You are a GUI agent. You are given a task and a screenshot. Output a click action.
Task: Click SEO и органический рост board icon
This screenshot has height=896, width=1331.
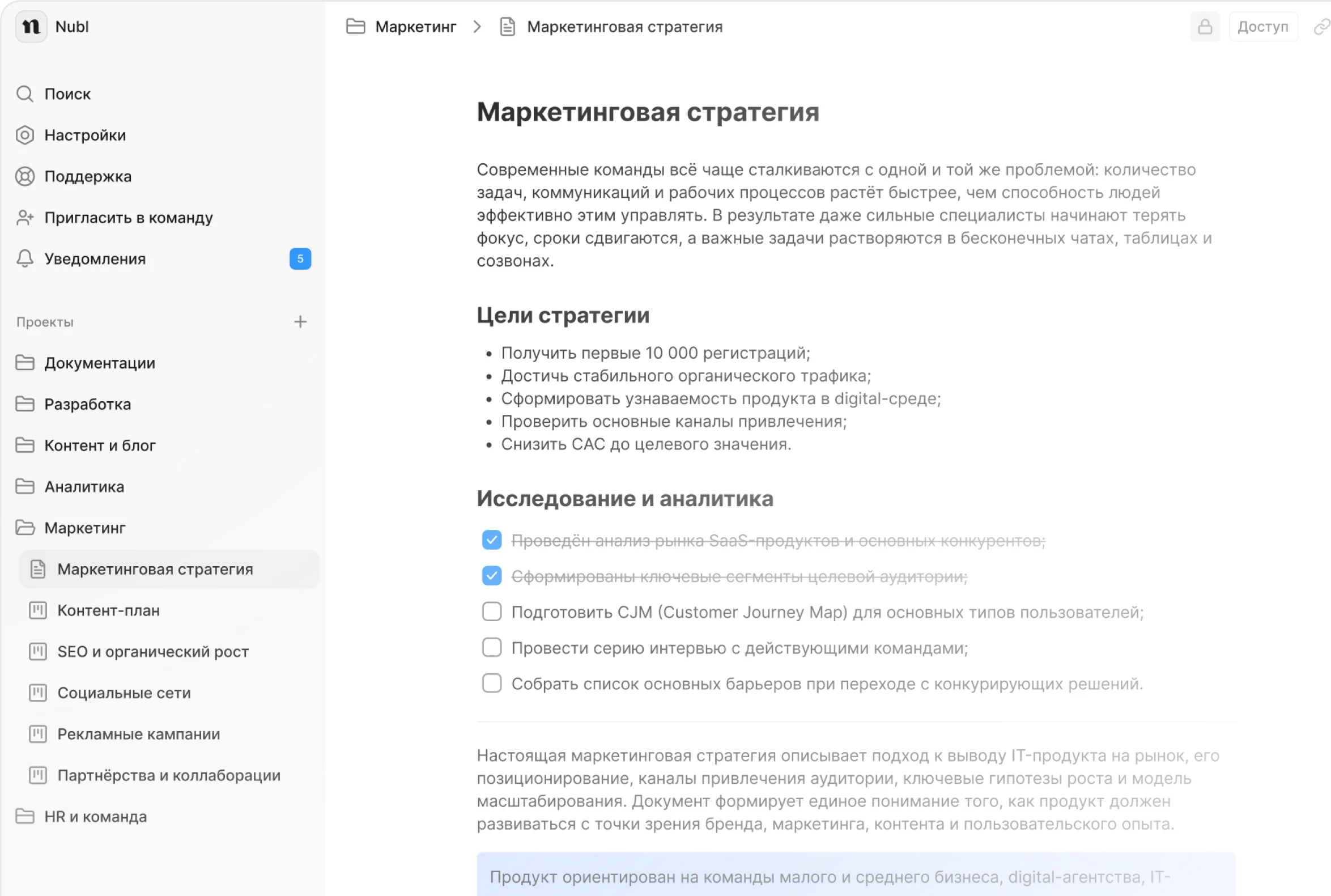point(38,651)
